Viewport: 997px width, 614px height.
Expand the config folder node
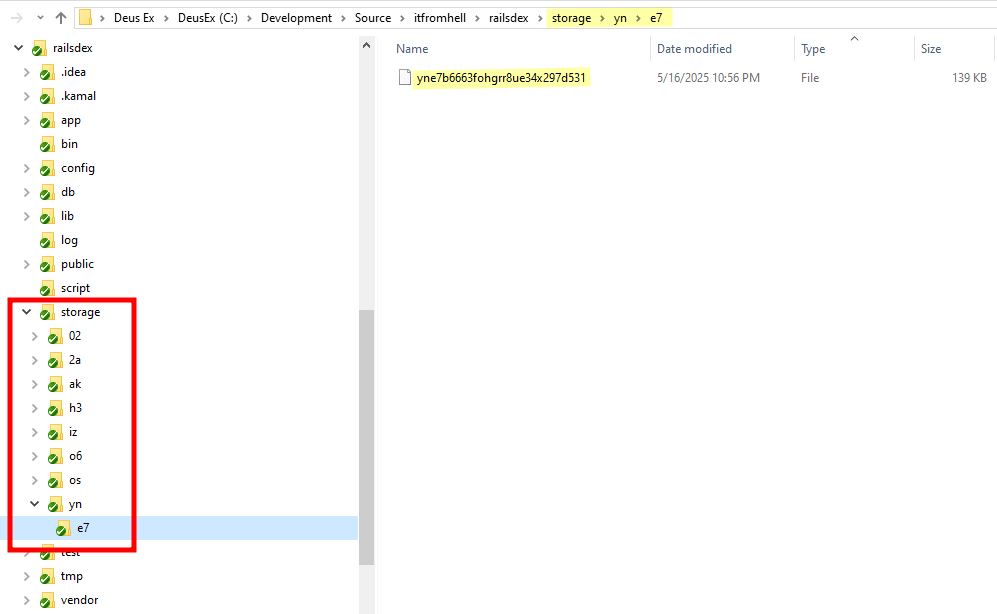(26, 169)
